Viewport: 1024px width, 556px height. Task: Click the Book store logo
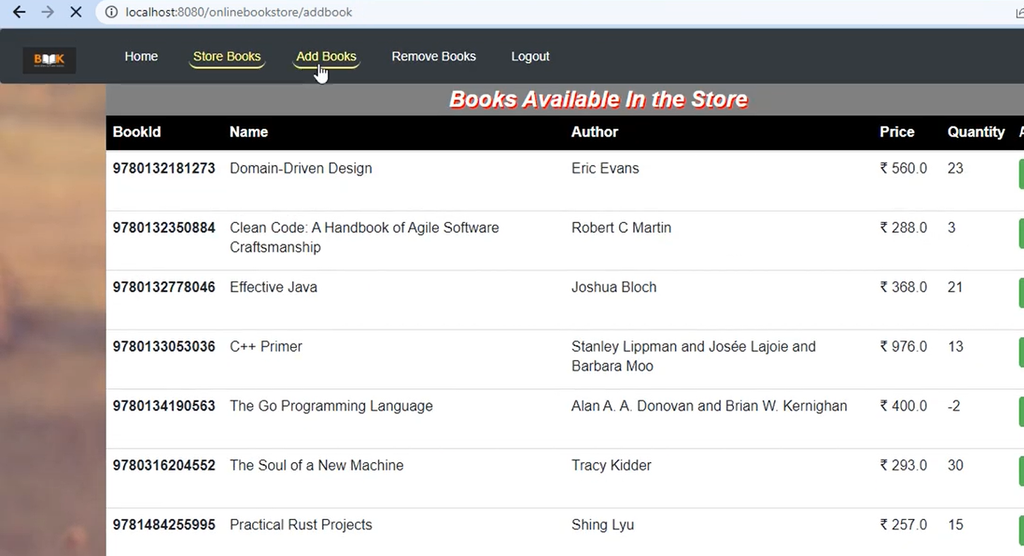(x=49, y=59)
